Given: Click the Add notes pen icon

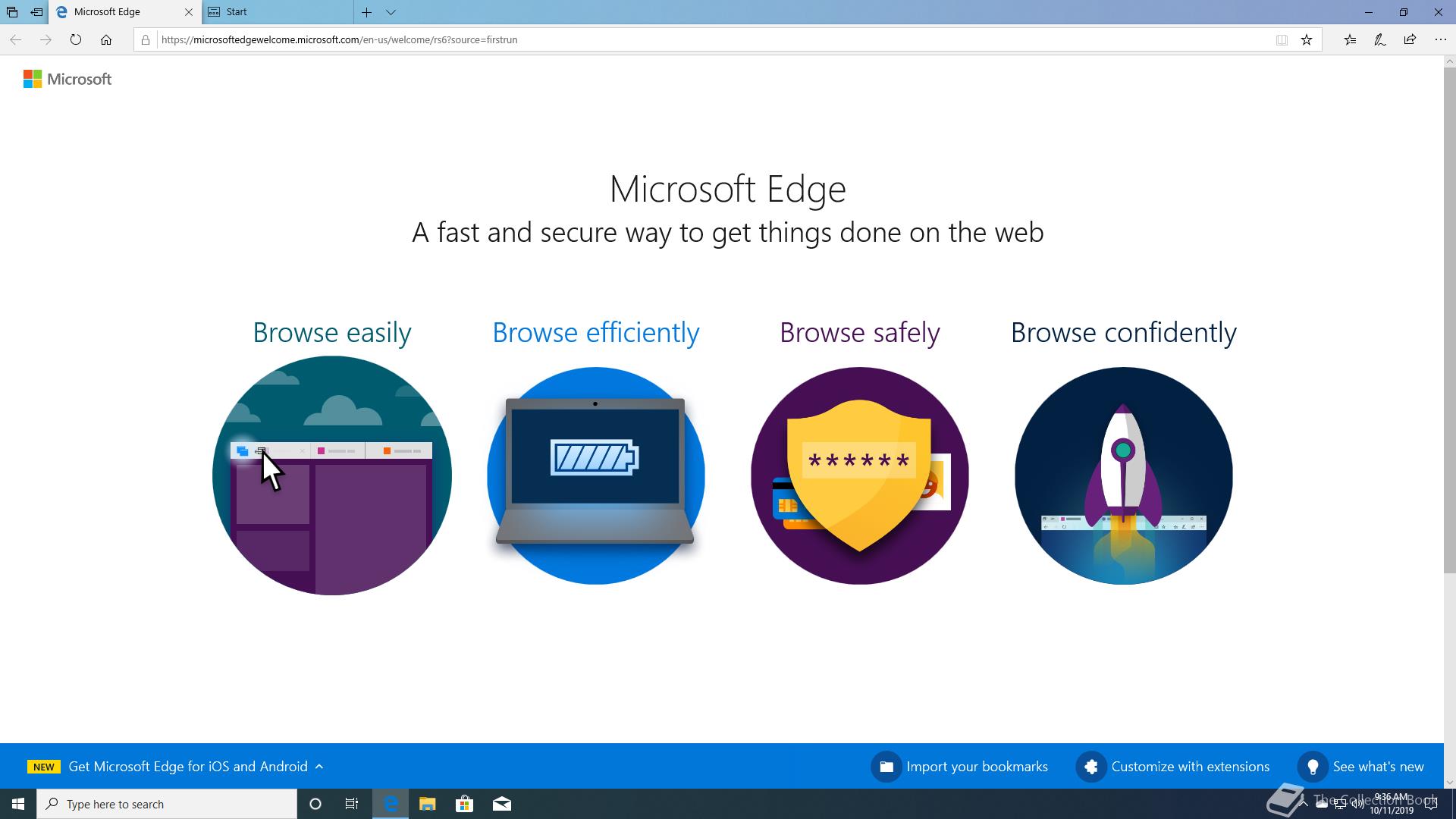Looking at the screenshot, I should (x=1380, y=40).
